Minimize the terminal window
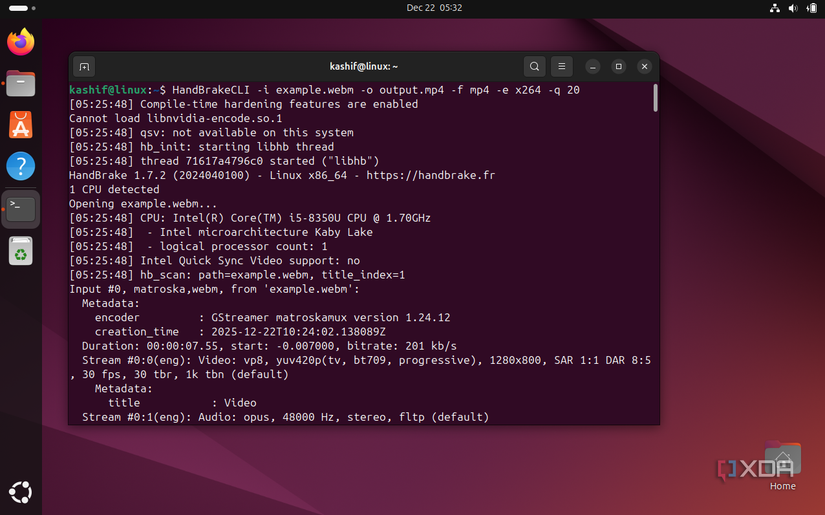The width and height of the screenshot is (825, 515). 592,67
